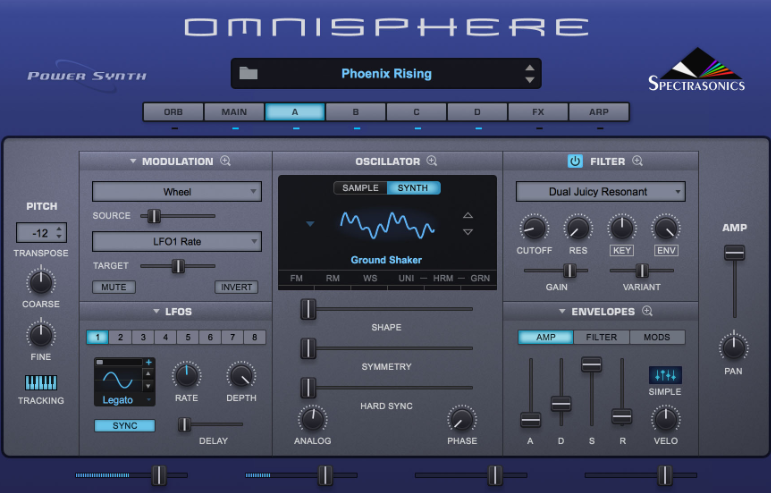The height and width of the screenshot is (493, 771).
Task: Expand the LFO1 Rate target dropdown
Action: pyautogui.click(x=177, y=241)
